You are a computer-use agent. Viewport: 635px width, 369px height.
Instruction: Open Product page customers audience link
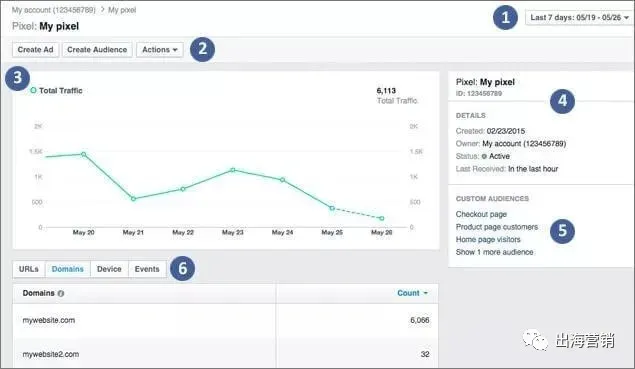click(x=497, y=227)
